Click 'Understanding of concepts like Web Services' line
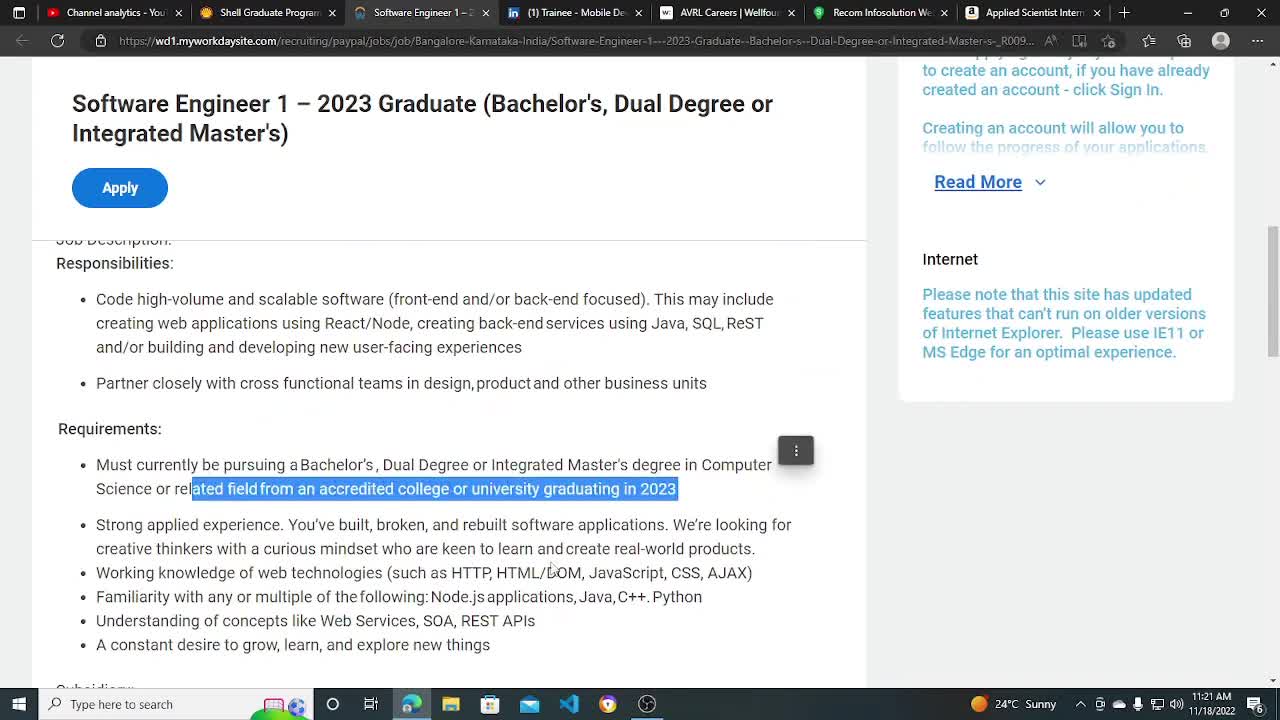 tap(315, 621)
